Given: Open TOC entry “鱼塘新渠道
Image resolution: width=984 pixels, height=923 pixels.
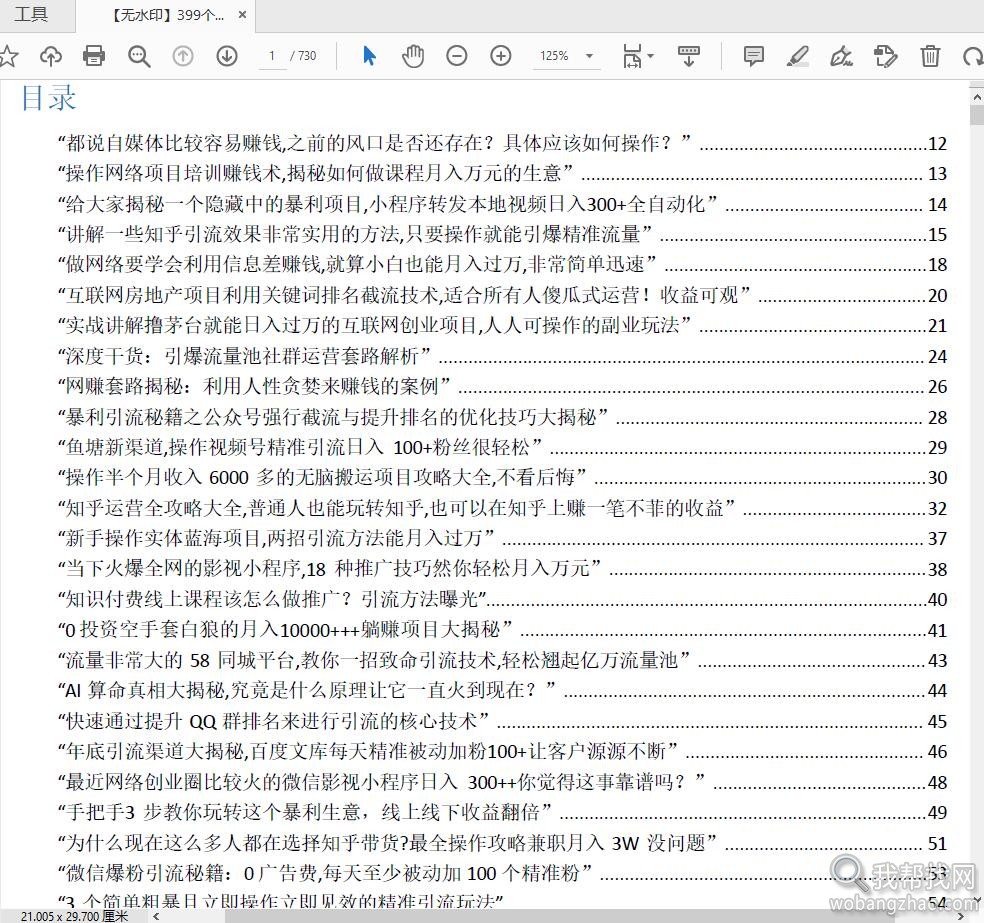Looking at the screenshot, I should point(502,447).
